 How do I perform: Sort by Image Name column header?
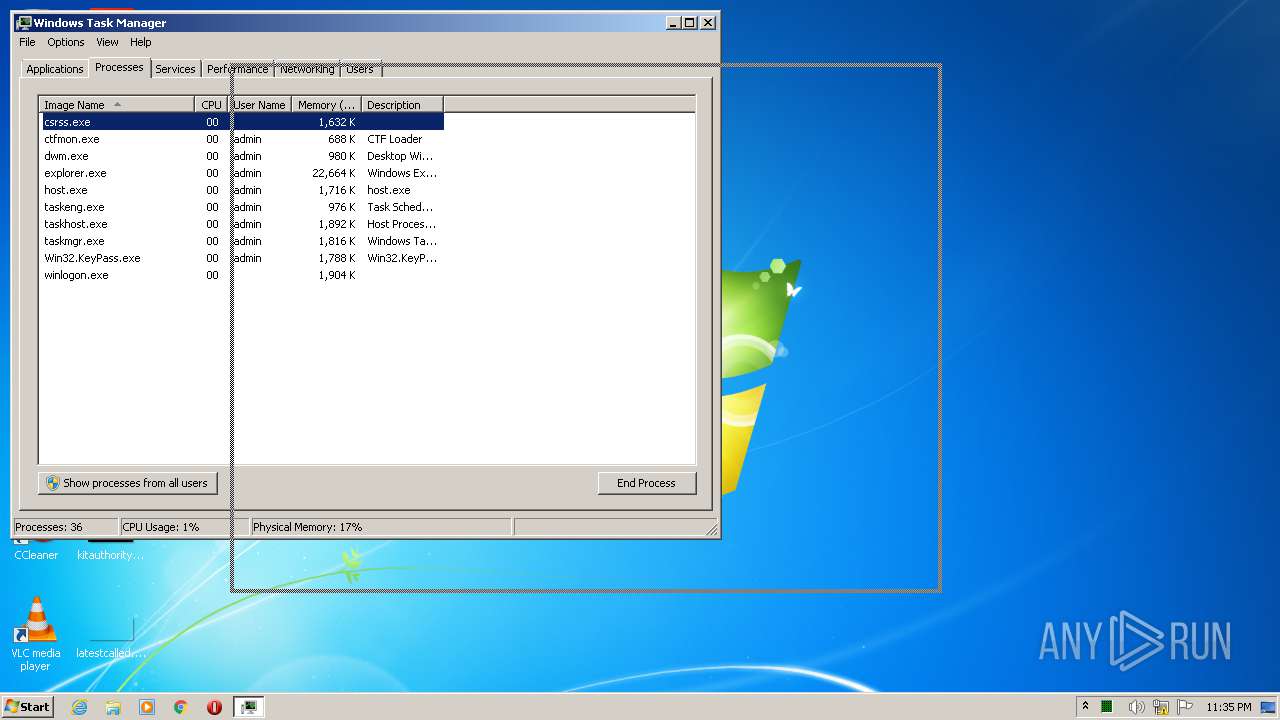[116, 105]
